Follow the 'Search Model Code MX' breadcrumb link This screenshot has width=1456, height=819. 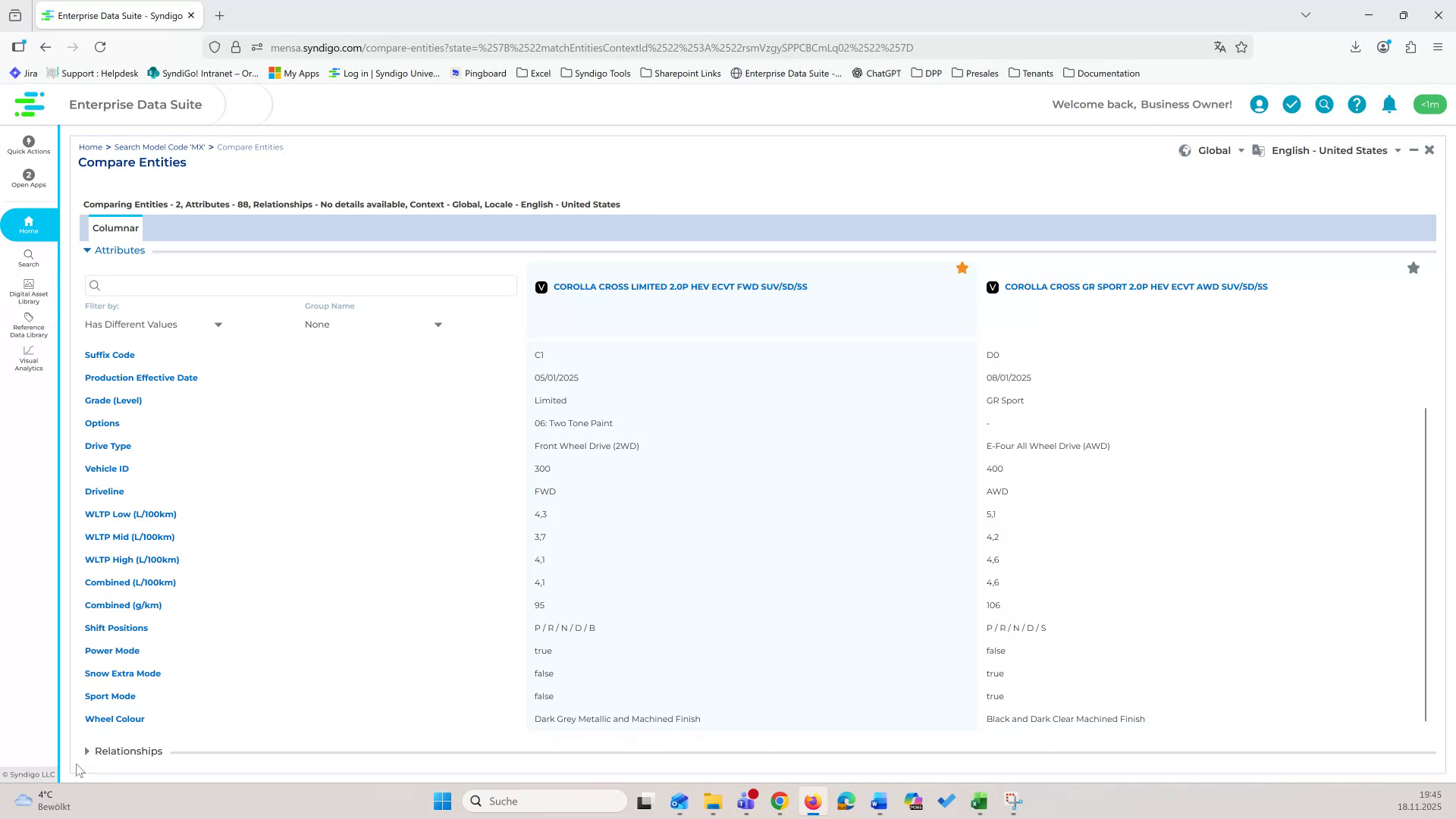coord(158,146)
